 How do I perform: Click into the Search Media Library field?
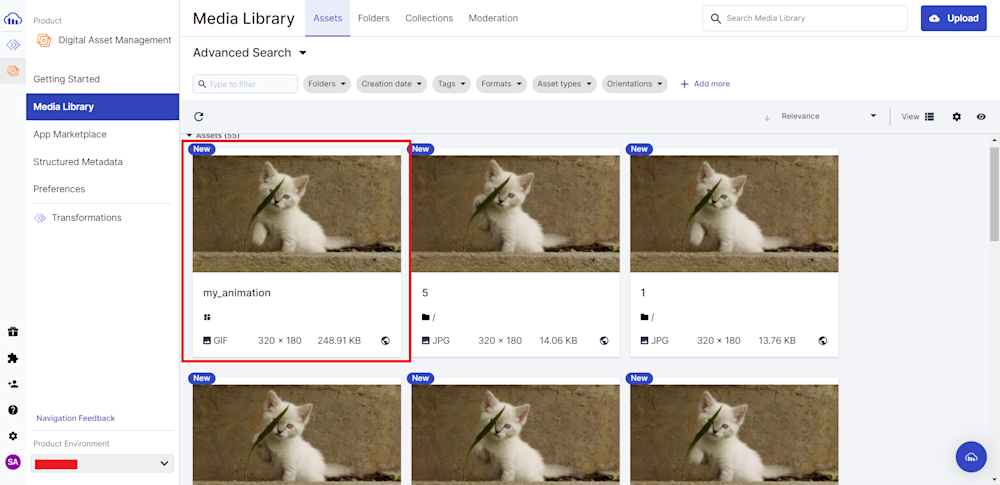pyautogui.click(x=805, y=19)
